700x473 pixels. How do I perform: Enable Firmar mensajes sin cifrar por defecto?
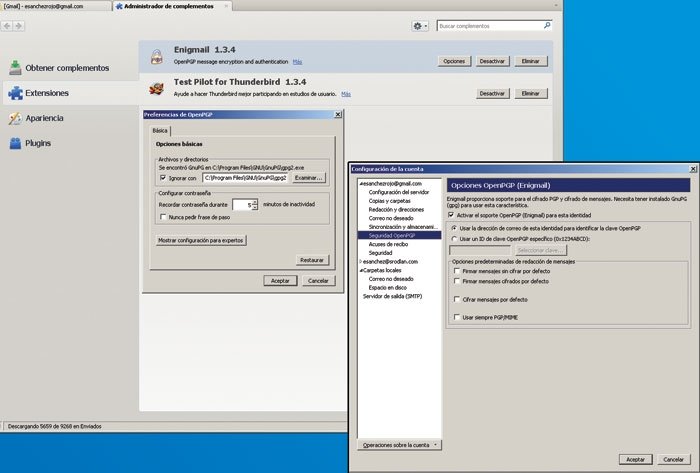point(457,271)
